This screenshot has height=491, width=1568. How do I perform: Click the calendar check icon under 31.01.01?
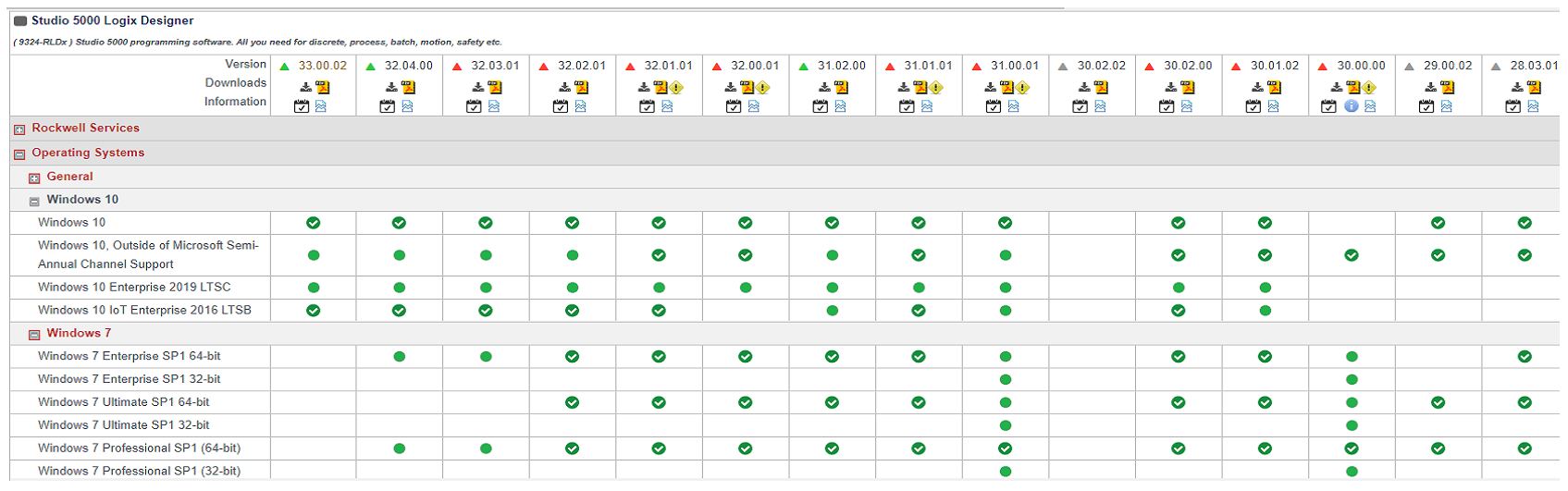tap(907, 106)
